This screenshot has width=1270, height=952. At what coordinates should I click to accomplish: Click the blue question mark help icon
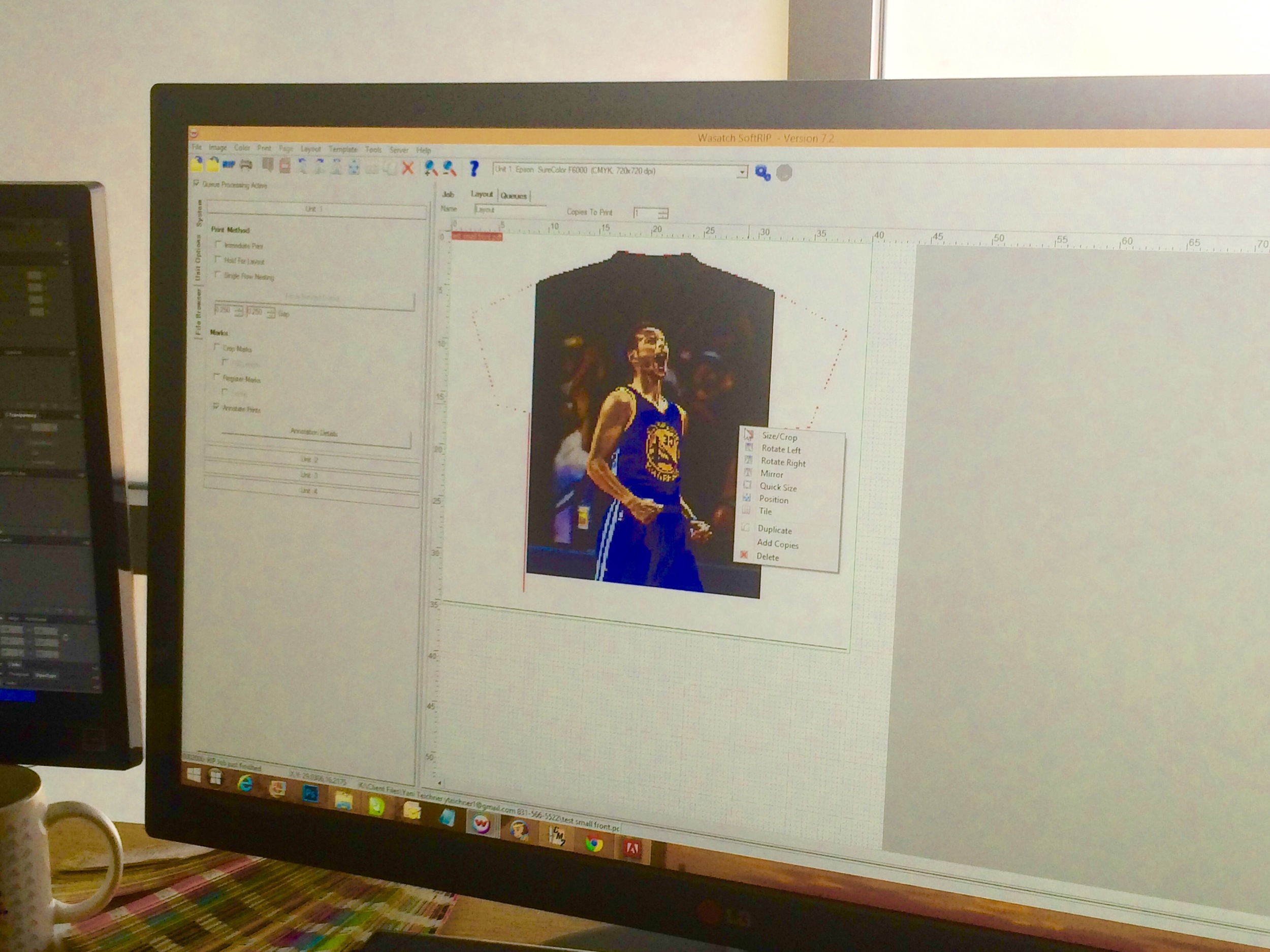(473, 168)
